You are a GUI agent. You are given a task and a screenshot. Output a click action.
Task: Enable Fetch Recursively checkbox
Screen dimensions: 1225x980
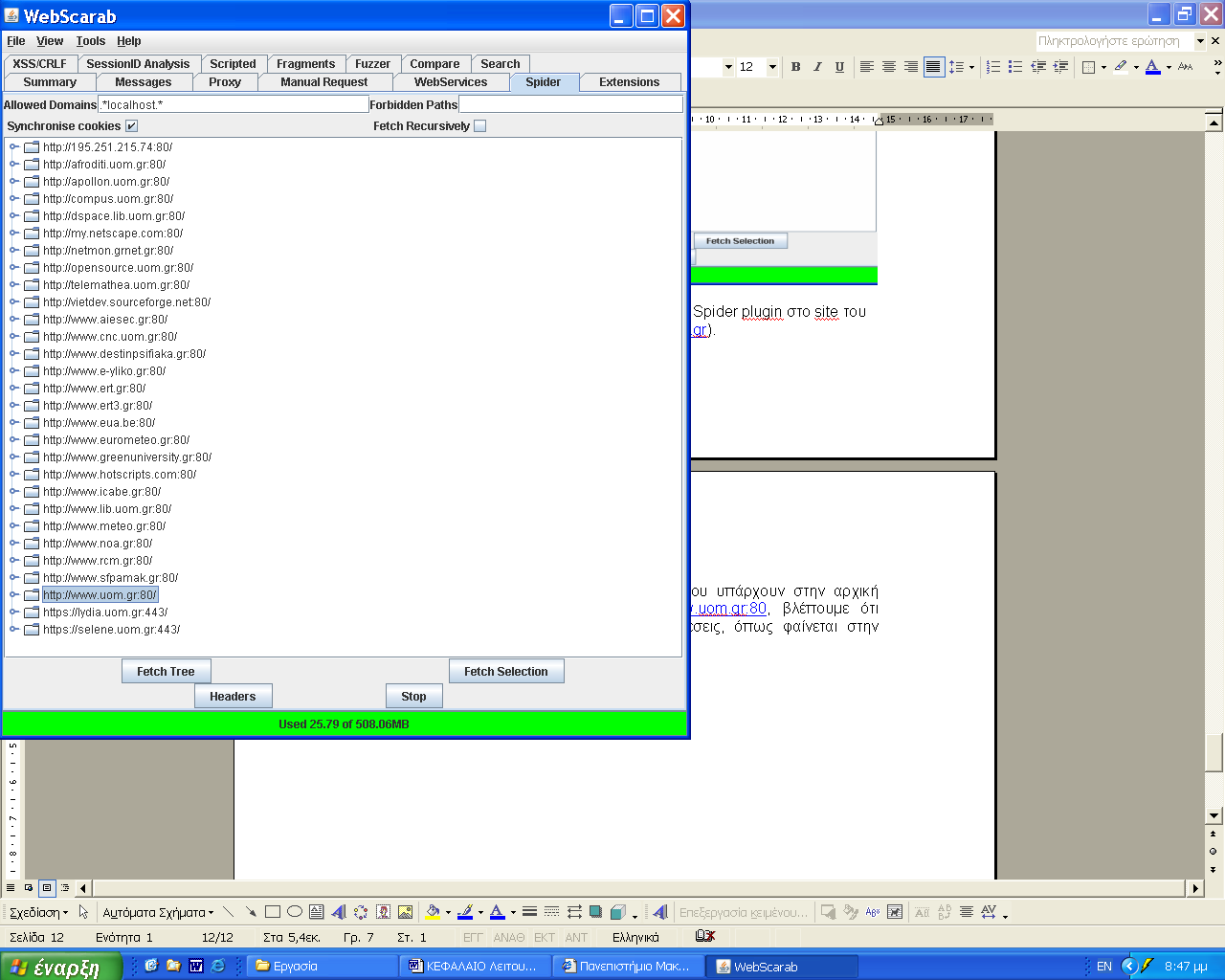point(480,126)
